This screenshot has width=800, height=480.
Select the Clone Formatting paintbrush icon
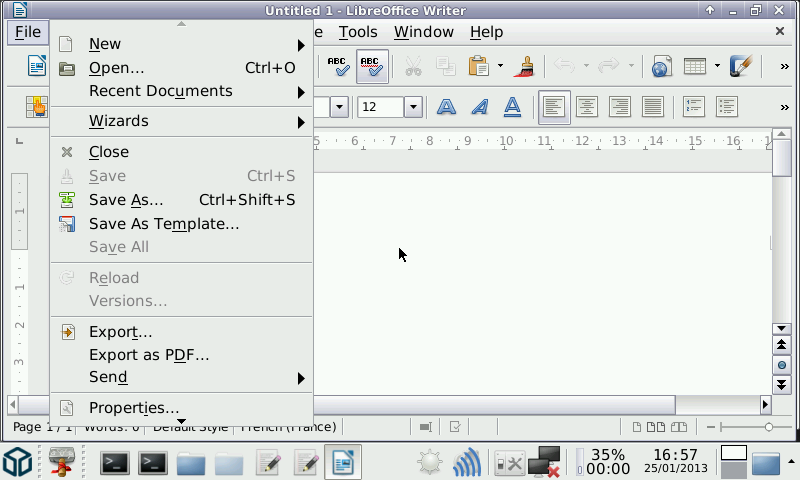click(x=524, y=67)
